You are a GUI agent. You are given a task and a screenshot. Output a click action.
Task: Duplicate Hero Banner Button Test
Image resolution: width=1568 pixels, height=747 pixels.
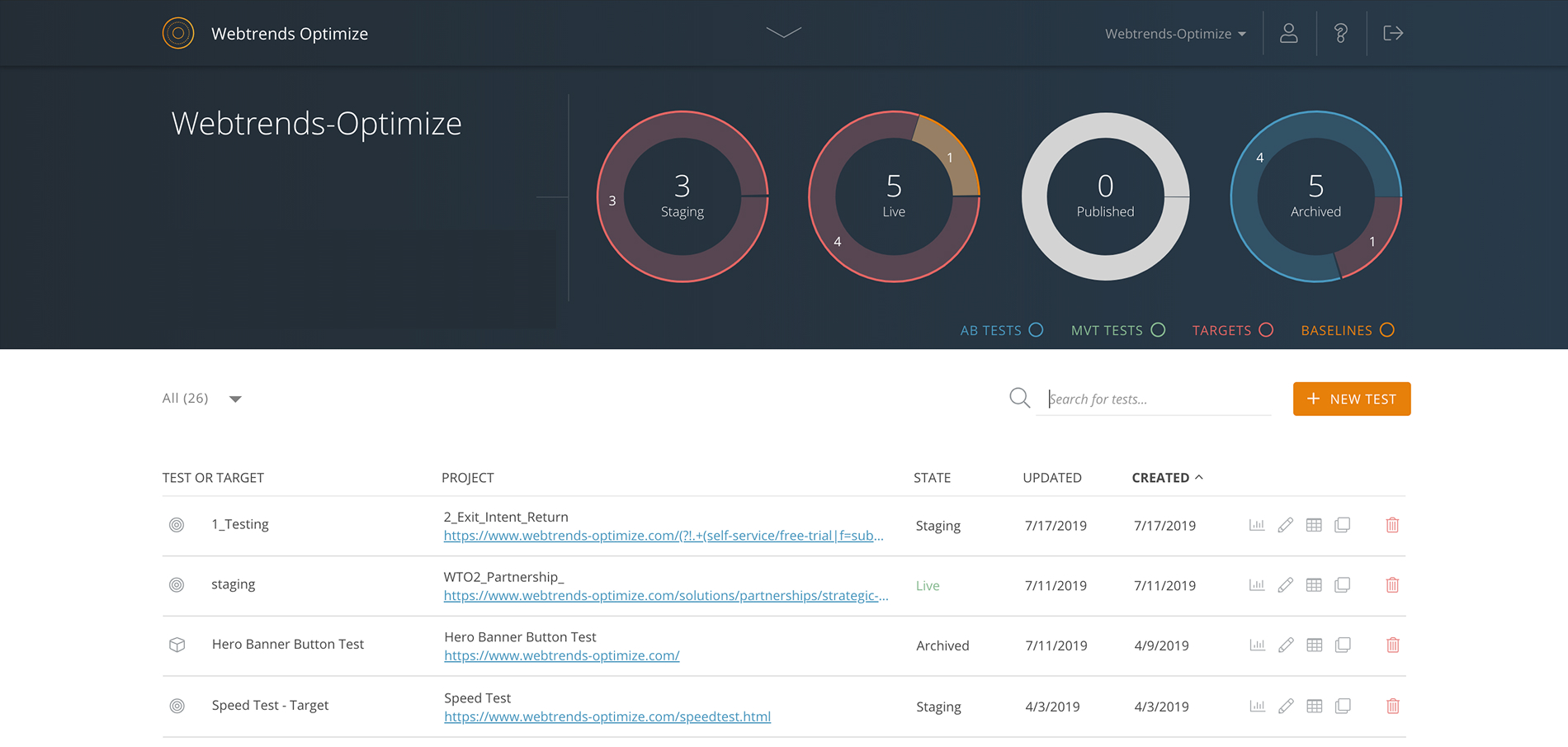click(1343, 645)
